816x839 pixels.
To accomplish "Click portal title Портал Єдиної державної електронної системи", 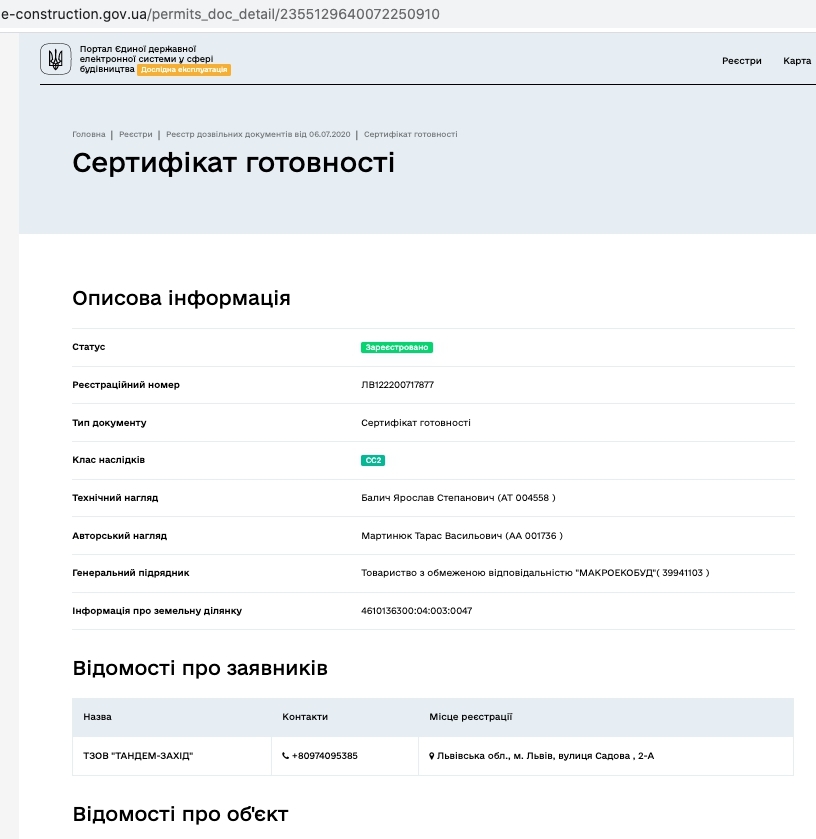I will pos(146,59).
